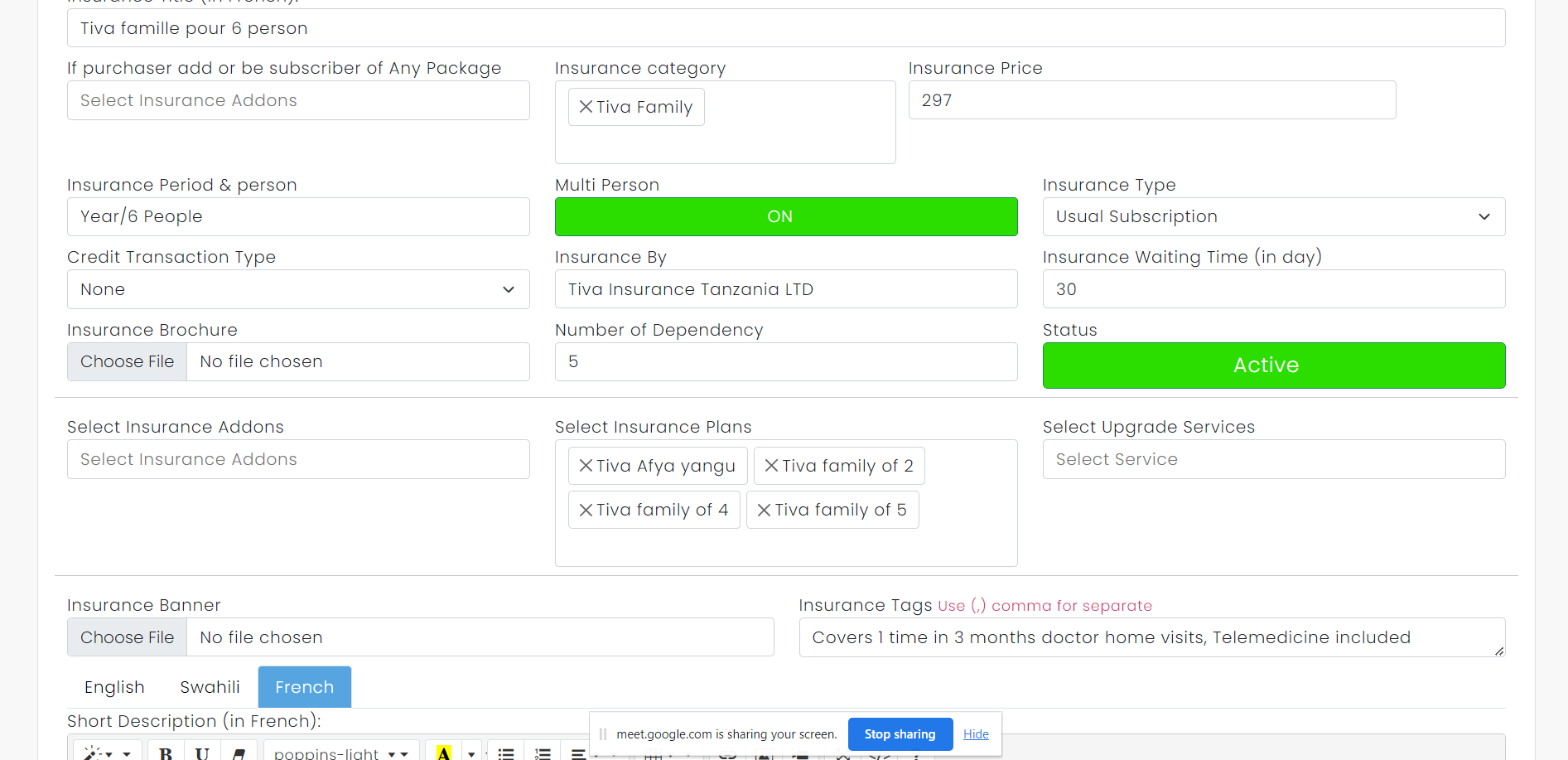Viewport: 1568px width, 760px height.
Task: Toggle the Multi Person ON switch
Action: (x=785, y=216)
